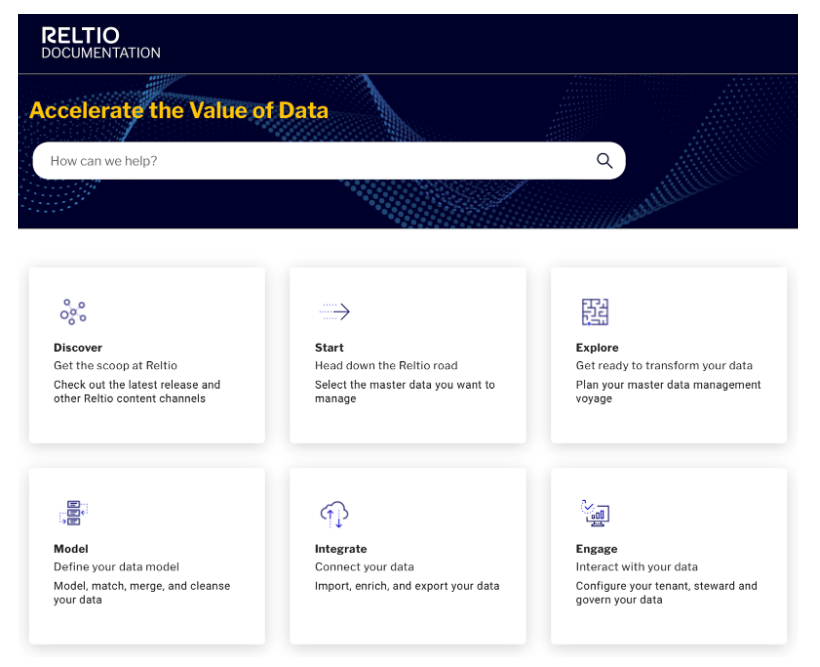Open the Model heading link
The height and width of the screenshot is (667, 820).
point(71,549)
